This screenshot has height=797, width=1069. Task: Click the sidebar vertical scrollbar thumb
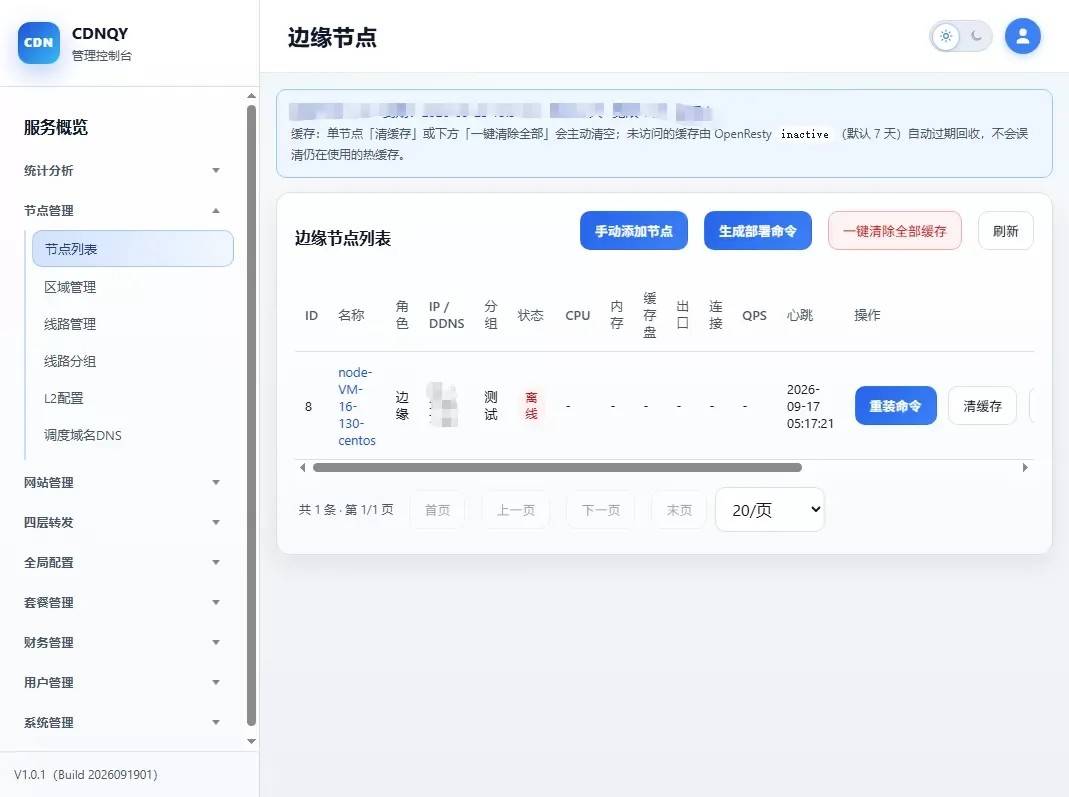point(252,416)
